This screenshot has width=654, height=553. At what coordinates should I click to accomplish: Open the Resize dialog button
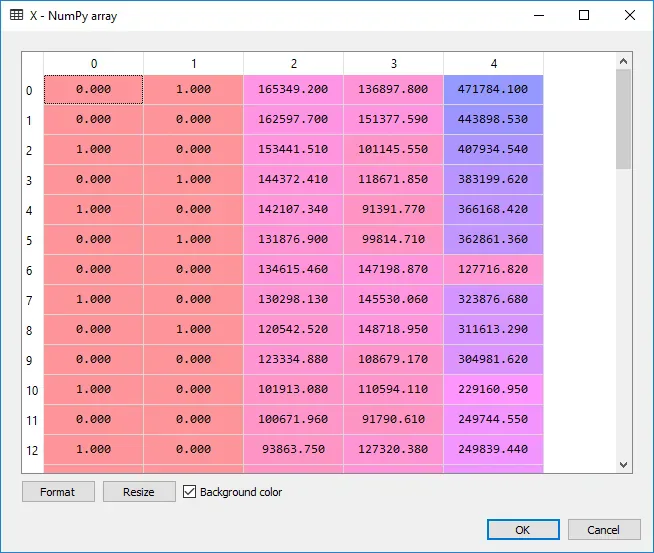(x=139, y=492)
